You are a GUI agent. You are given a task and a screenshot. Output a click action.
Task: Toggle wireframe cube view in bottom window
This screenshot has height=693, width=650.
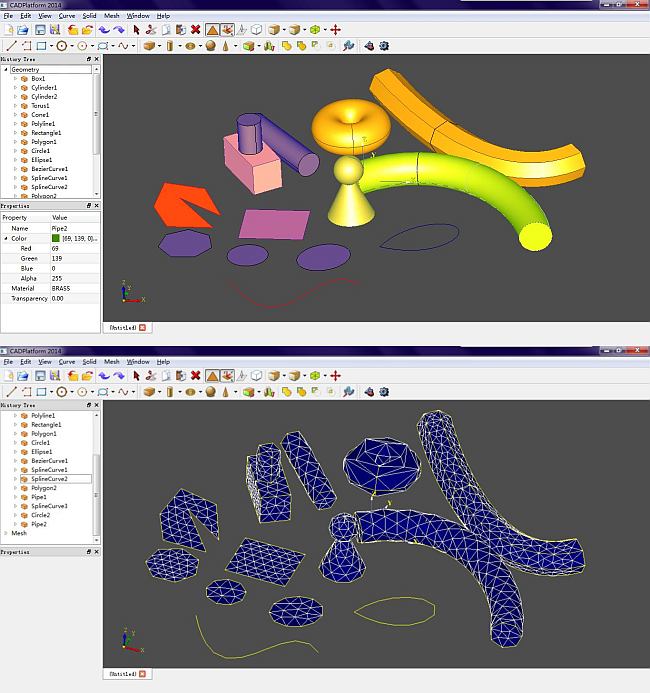coord(256,376)
